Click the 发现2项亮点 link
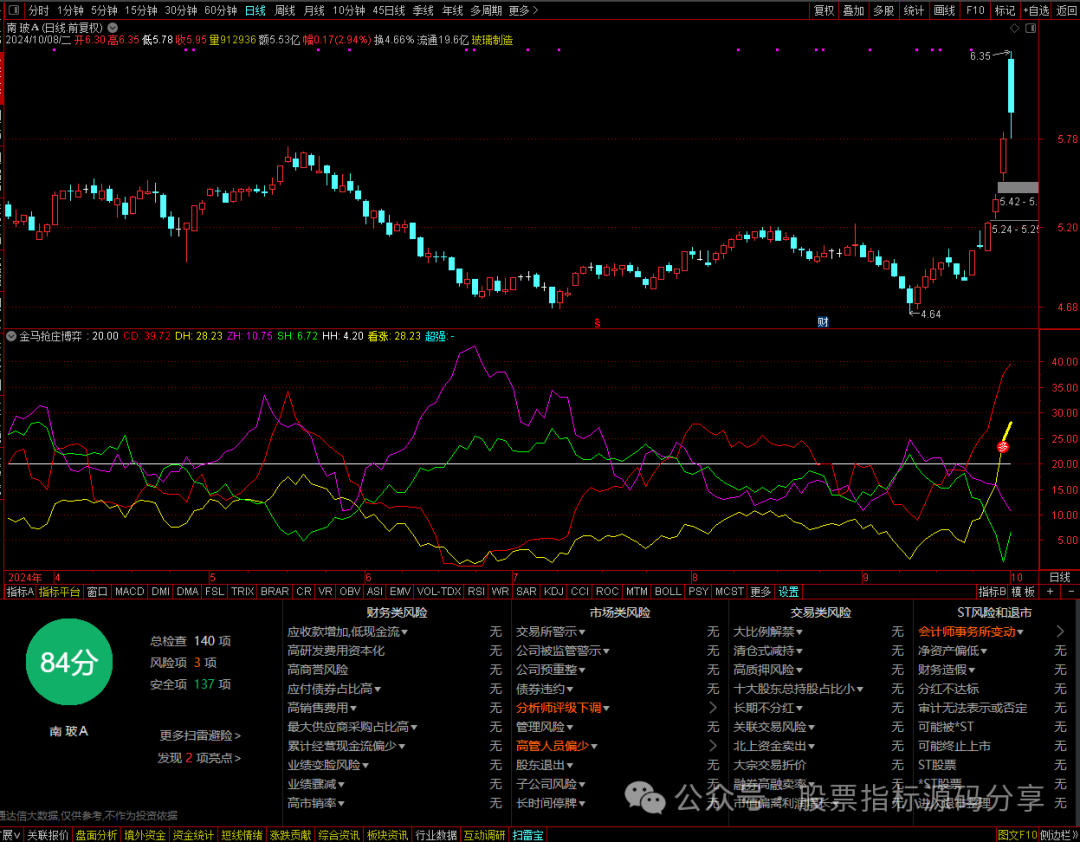The height and width of the screenshot is (842, 1080). [x=199, y=758]
